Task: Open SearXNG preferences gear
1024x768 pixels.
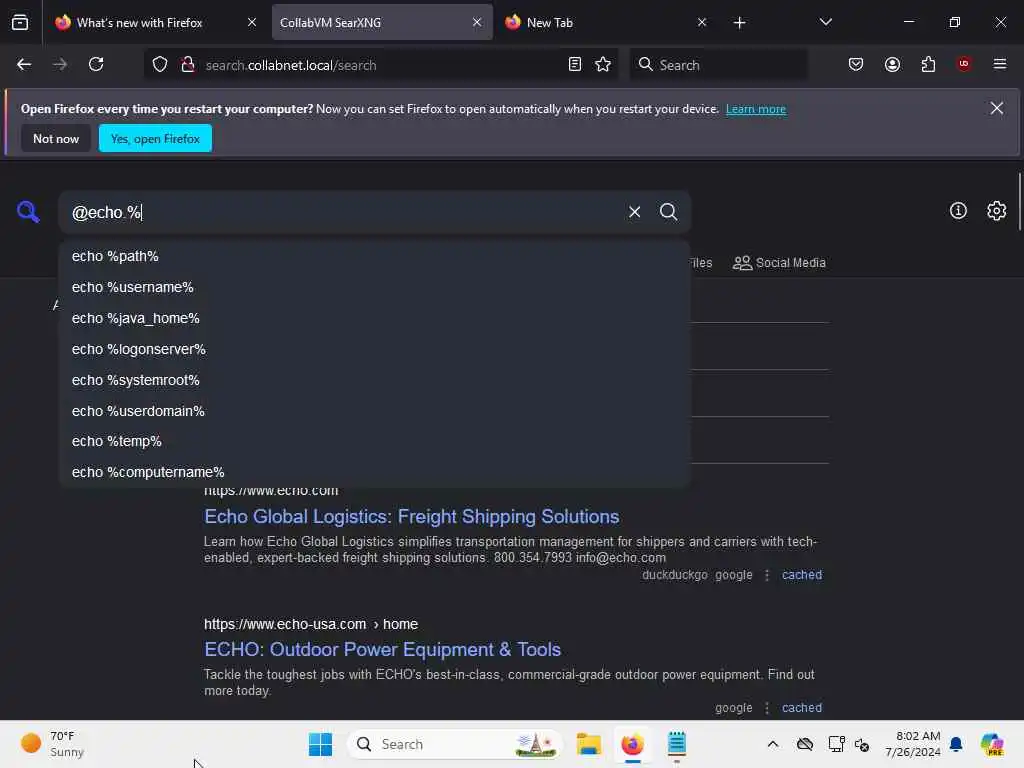Action: click(997, 210)
